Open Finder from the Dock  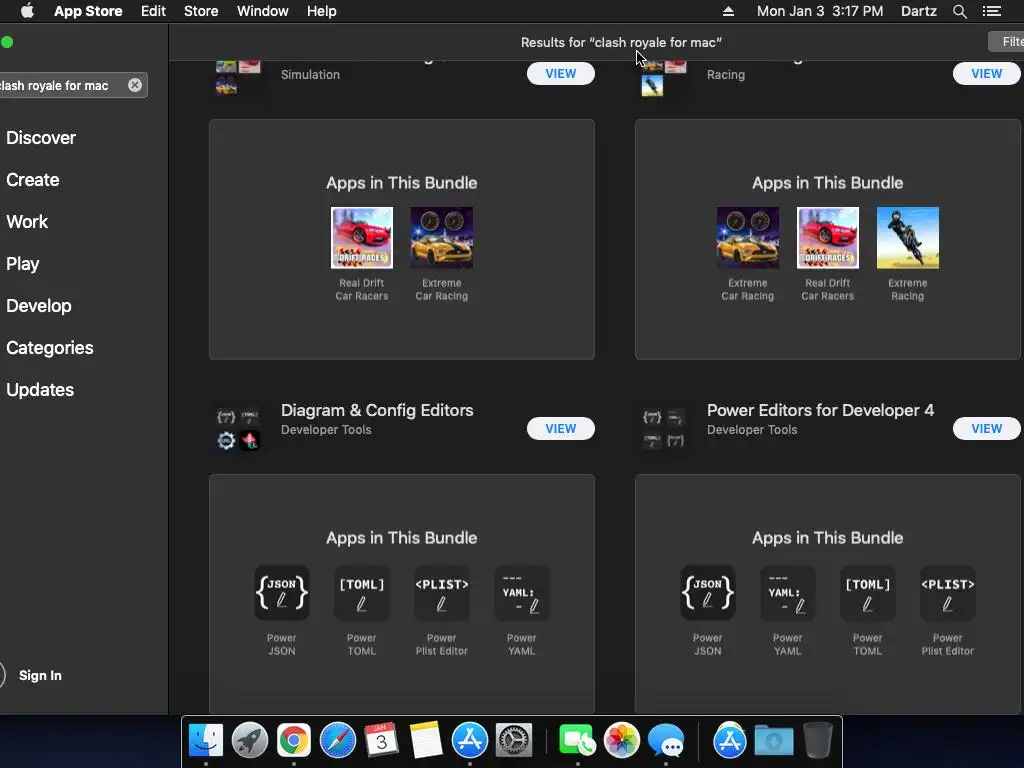coord(206,741)
